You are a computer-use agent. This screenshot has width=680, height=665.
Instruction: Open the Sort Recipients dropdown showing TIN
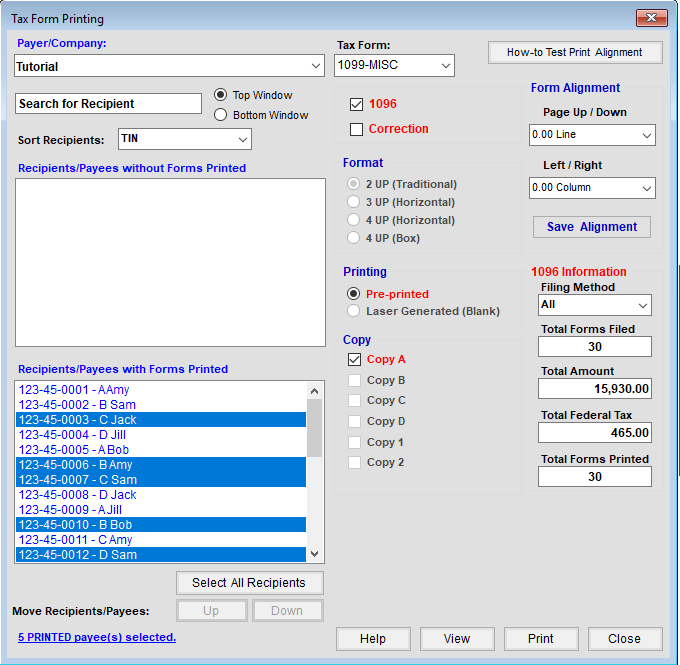[185, 139]
